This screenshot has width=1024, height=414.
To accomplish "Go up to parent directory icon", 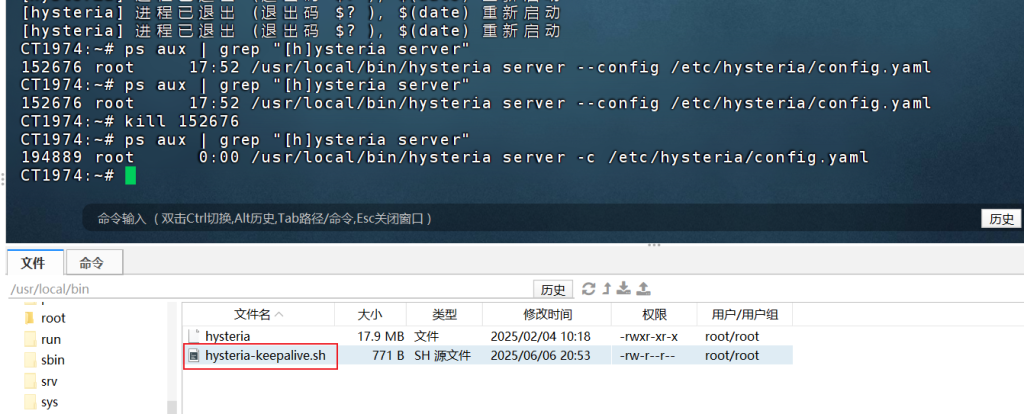I will pyautogui.click(x=606, y=289).
